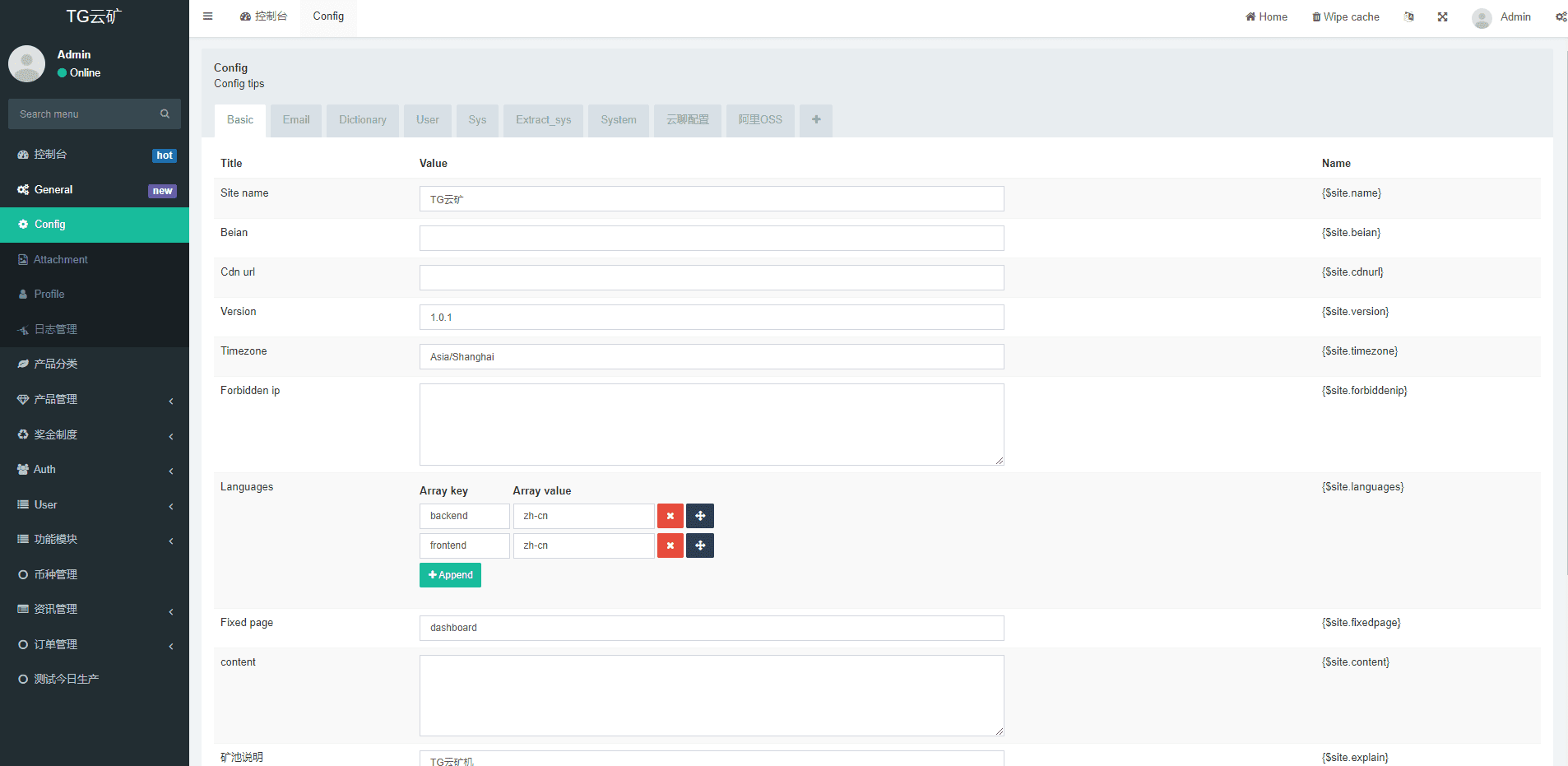Click the search icon in menu search

point(165,114)
